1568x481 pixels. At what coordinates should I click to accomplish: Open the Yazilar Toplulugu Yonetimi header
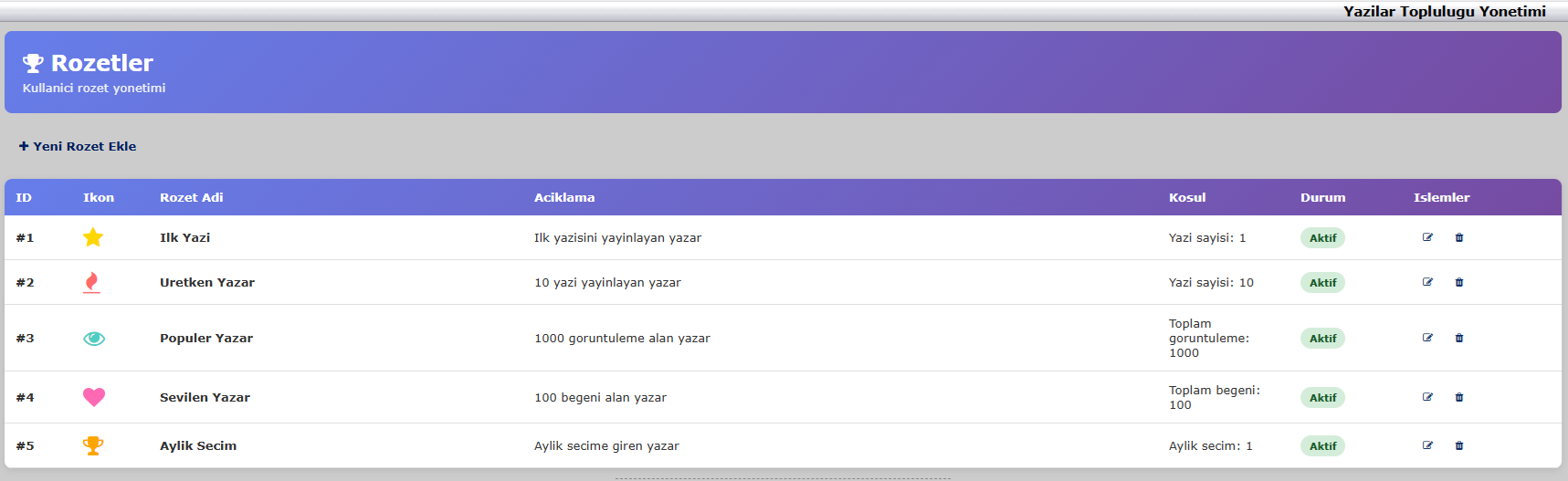pos(1444,11)
